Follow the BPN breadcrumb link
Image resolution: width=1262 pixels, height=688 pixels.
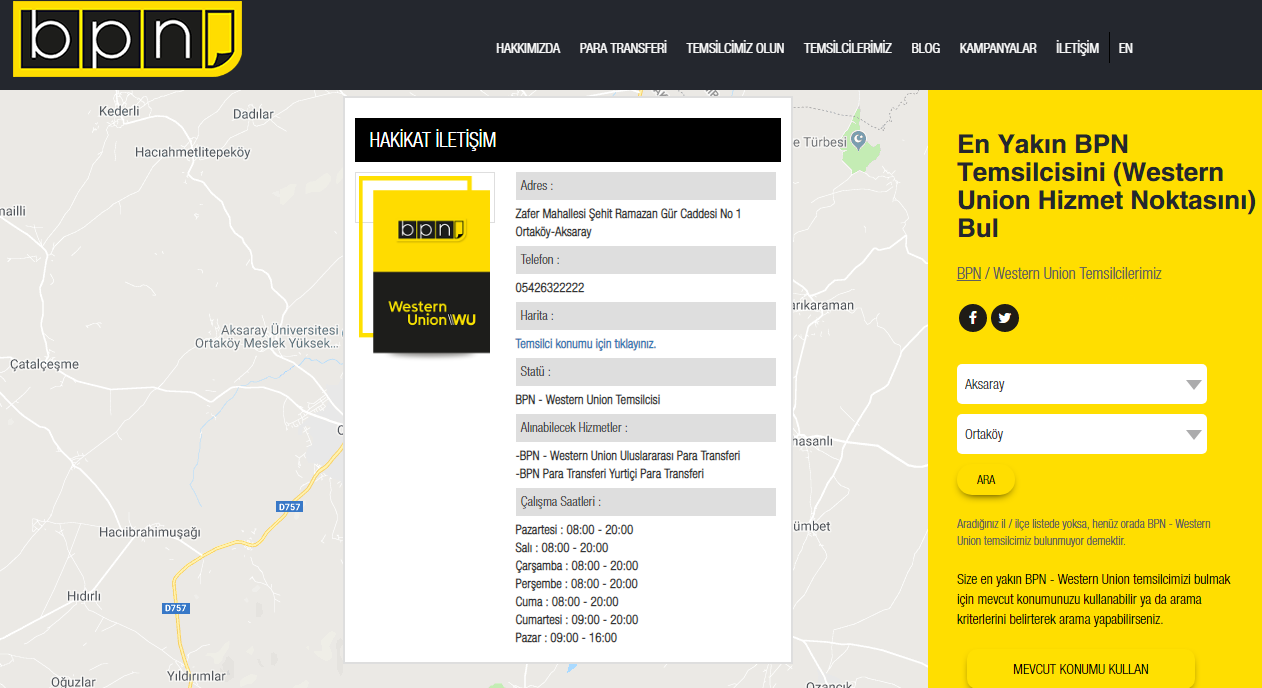tap(969, 273)
